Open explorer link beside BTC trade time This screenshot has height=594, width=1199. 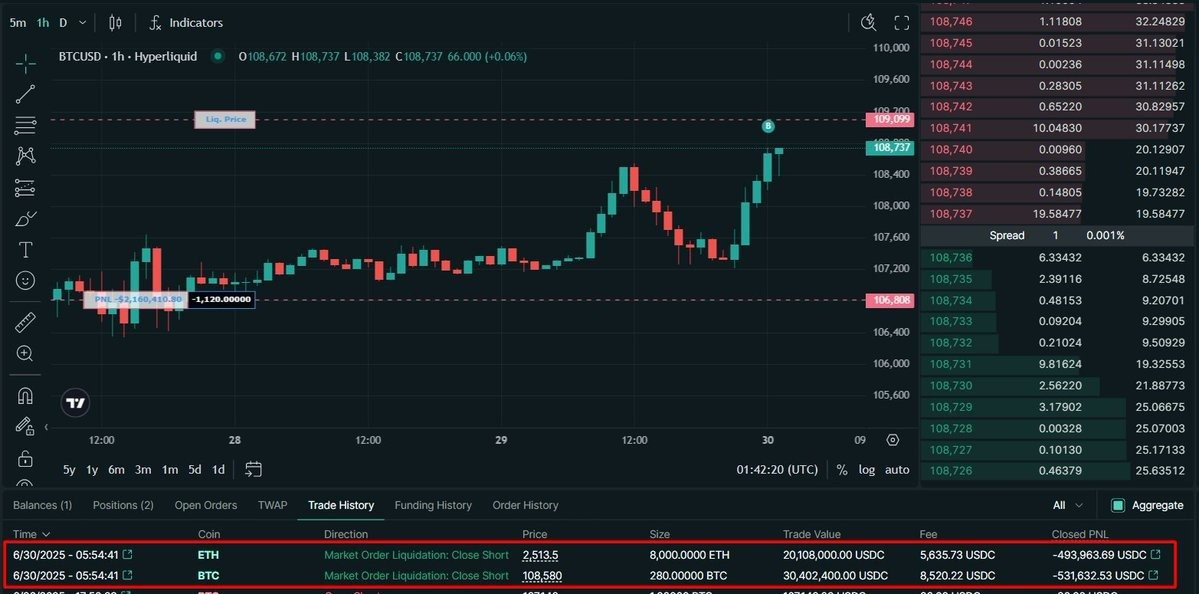[x=128, y=575]
